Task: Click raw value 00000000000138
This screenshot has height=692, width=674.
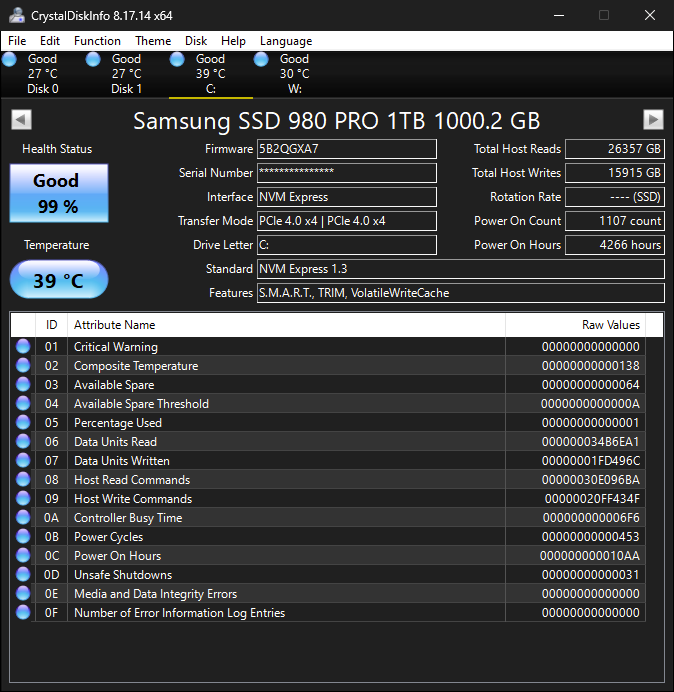Action: click(590, 366)
